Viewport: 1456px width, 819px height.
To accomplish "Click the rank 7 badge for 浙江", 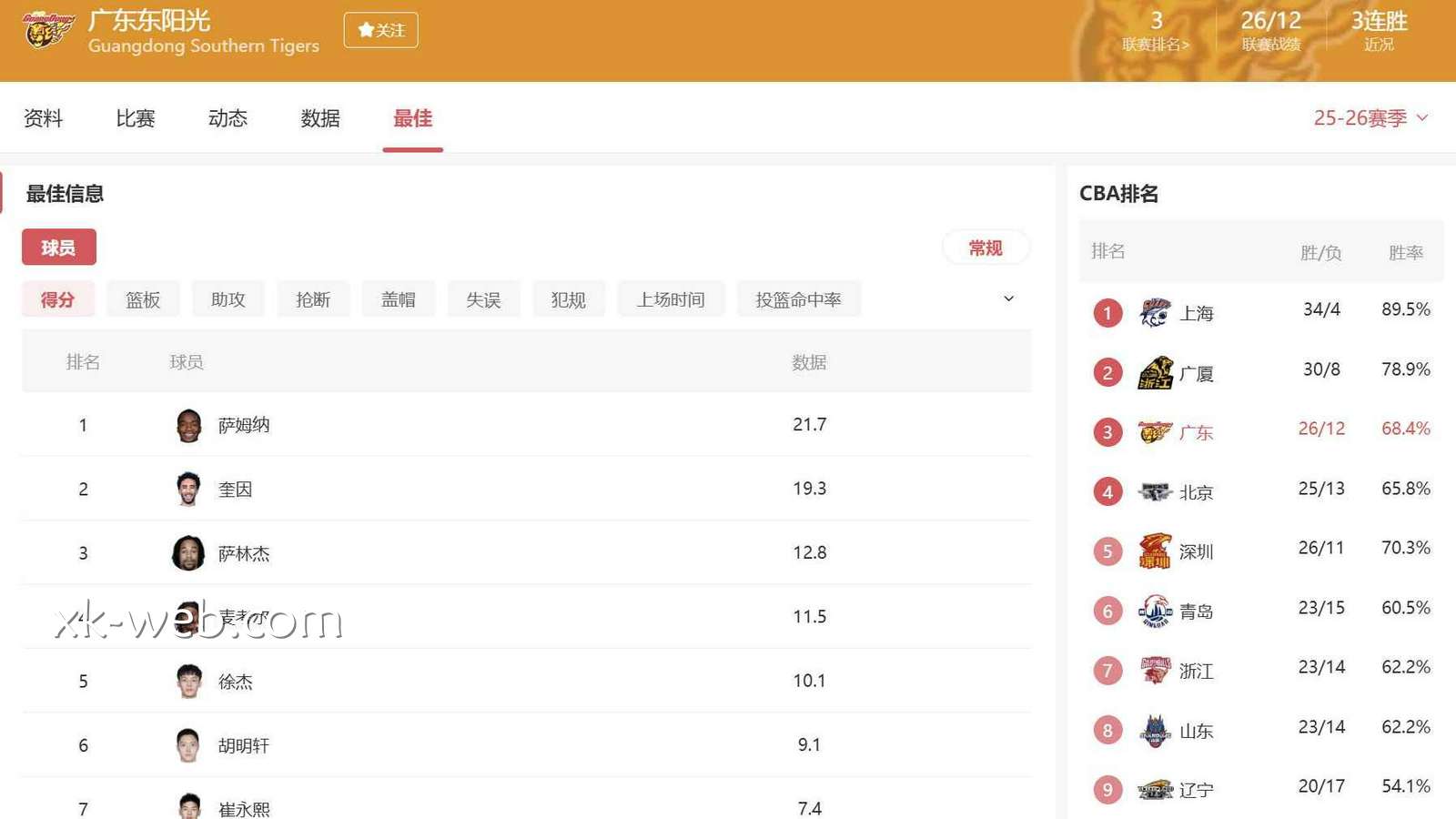I will click(1107, 671).
